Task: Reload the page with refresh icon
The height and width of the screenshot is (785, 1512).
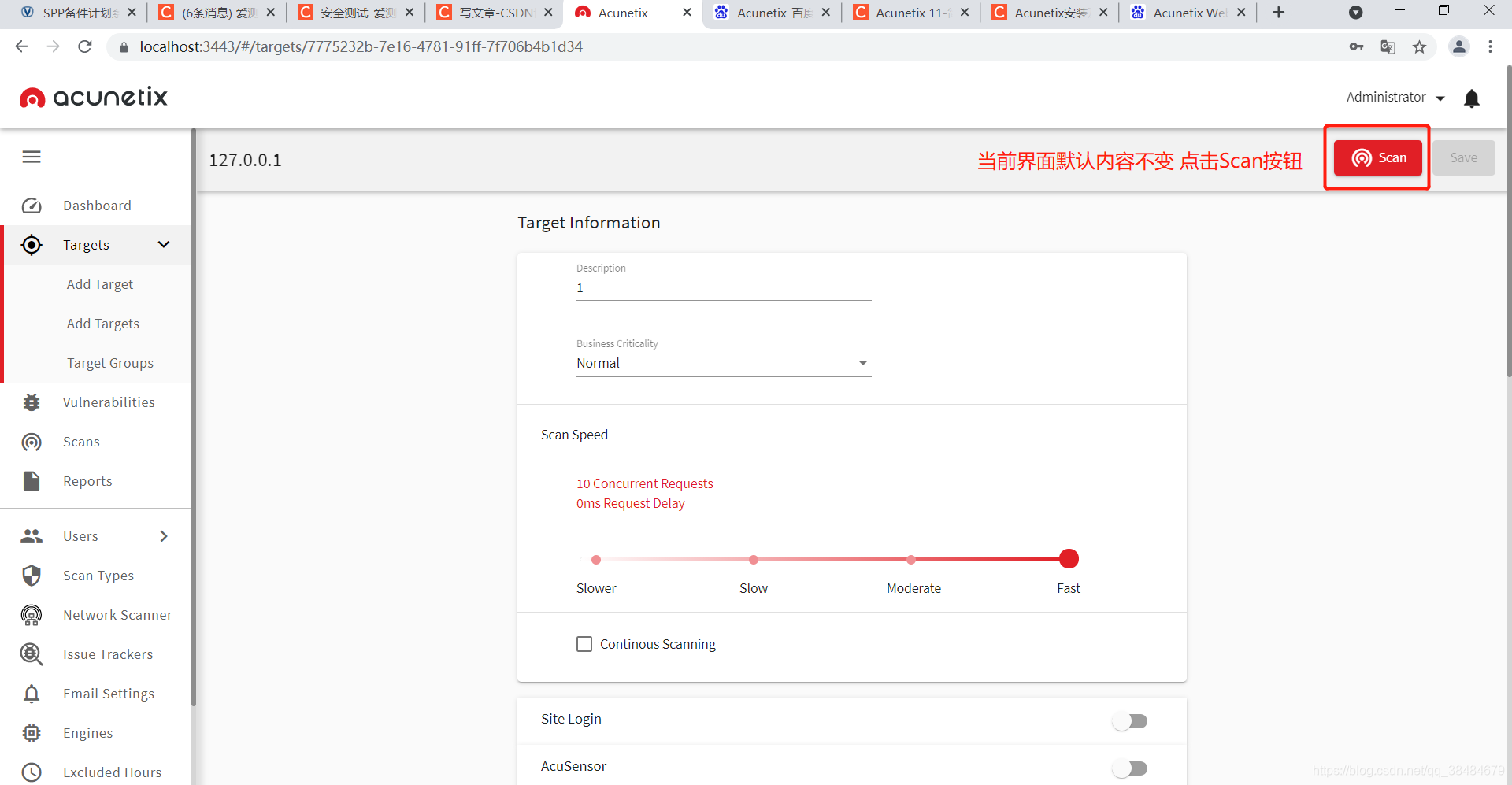Action: (x=85, y=46)
